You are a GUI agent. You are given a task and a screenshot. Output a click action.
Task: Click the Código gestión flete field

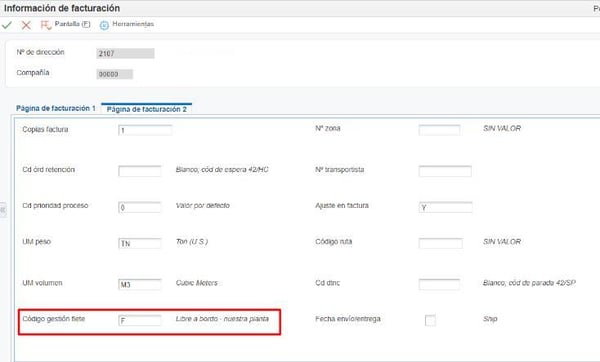pyautogui.click(x=140, y=320)
